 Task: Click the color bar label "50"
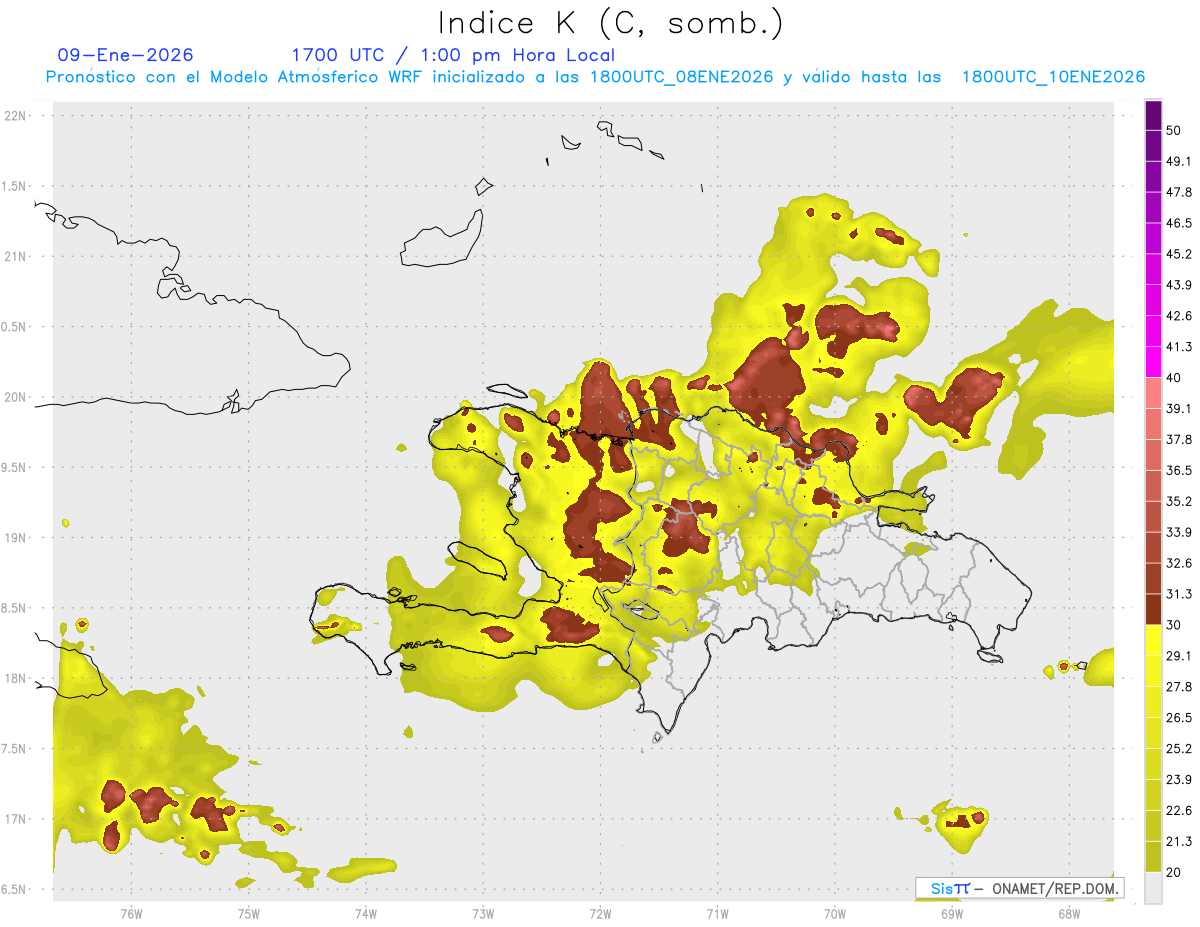[x=1174, y=130]
